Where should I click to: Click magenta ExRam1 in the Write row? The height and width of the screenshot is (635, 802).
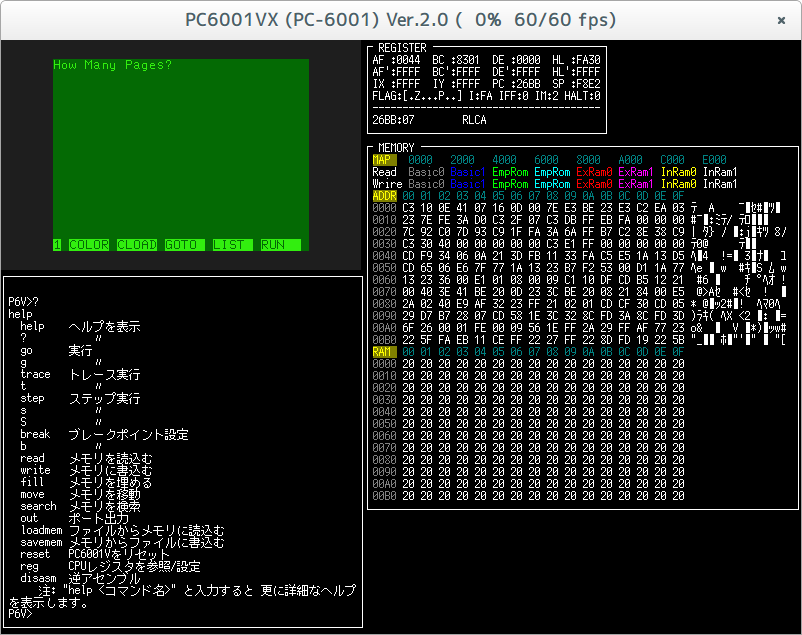pos(636,184)
